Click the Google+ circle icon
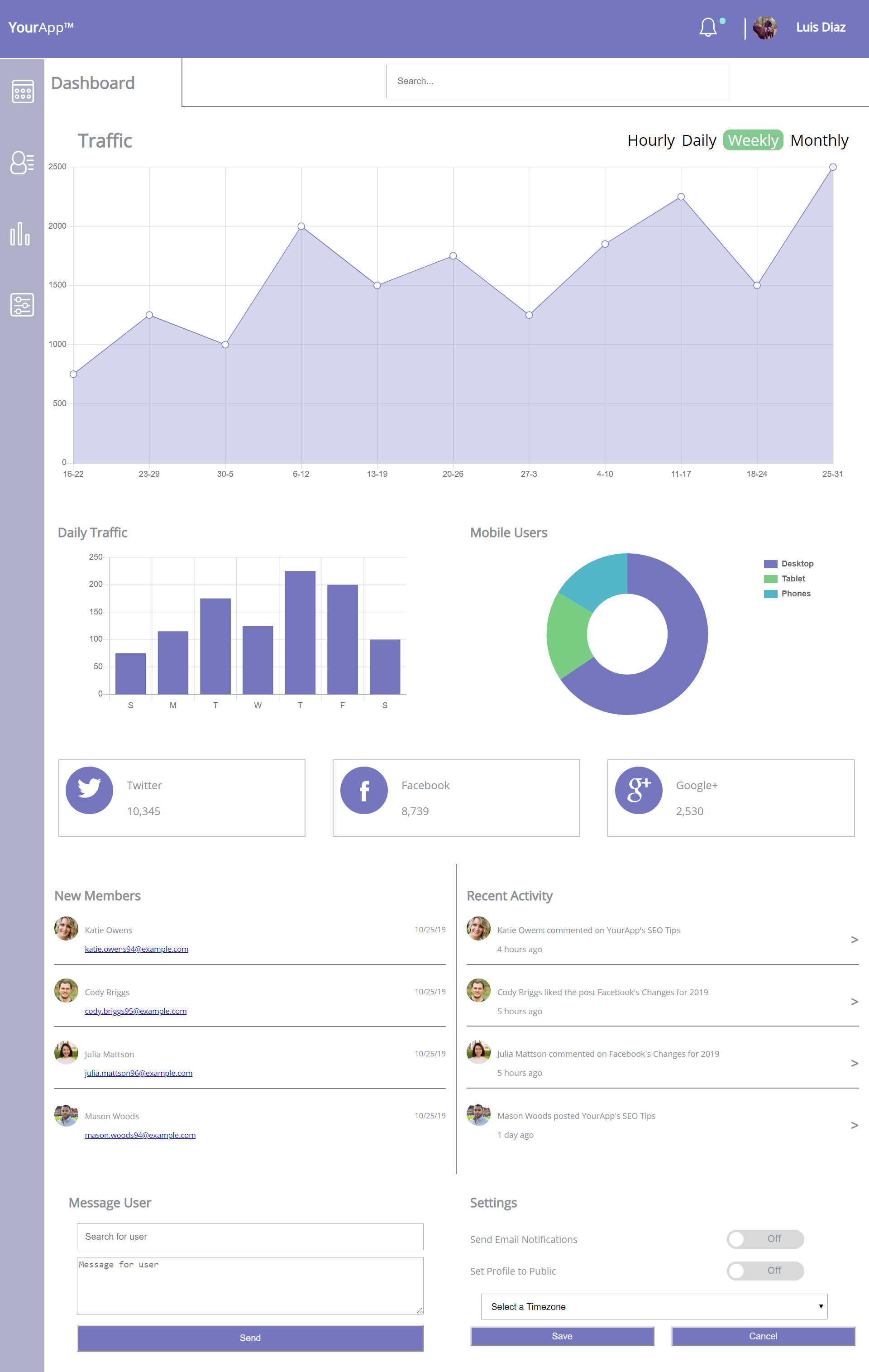869x1372 pixels. [638, 790]
